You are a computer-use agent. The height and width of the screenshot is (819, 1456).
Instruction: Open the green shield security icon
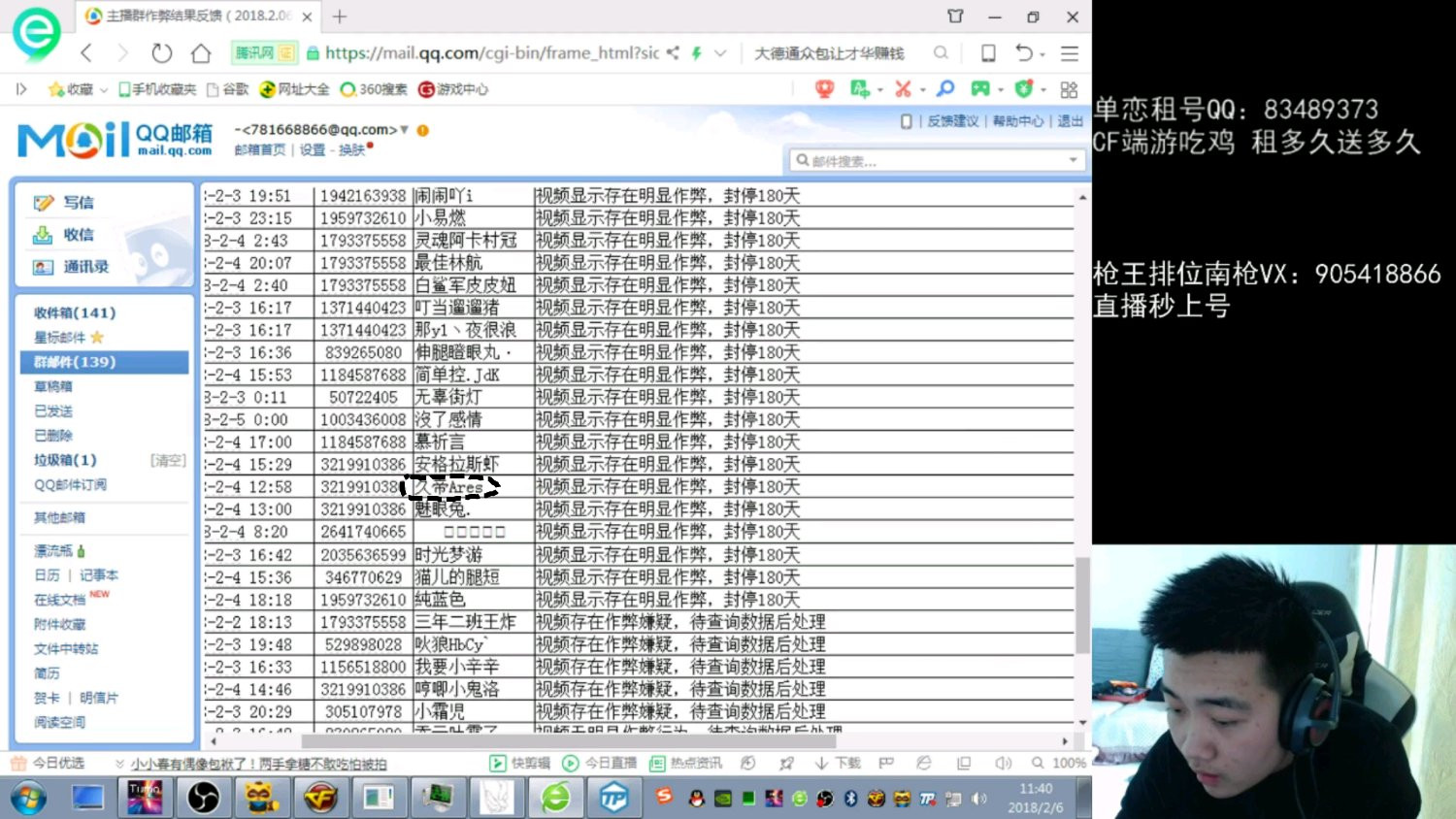(x=1024, y=88)
